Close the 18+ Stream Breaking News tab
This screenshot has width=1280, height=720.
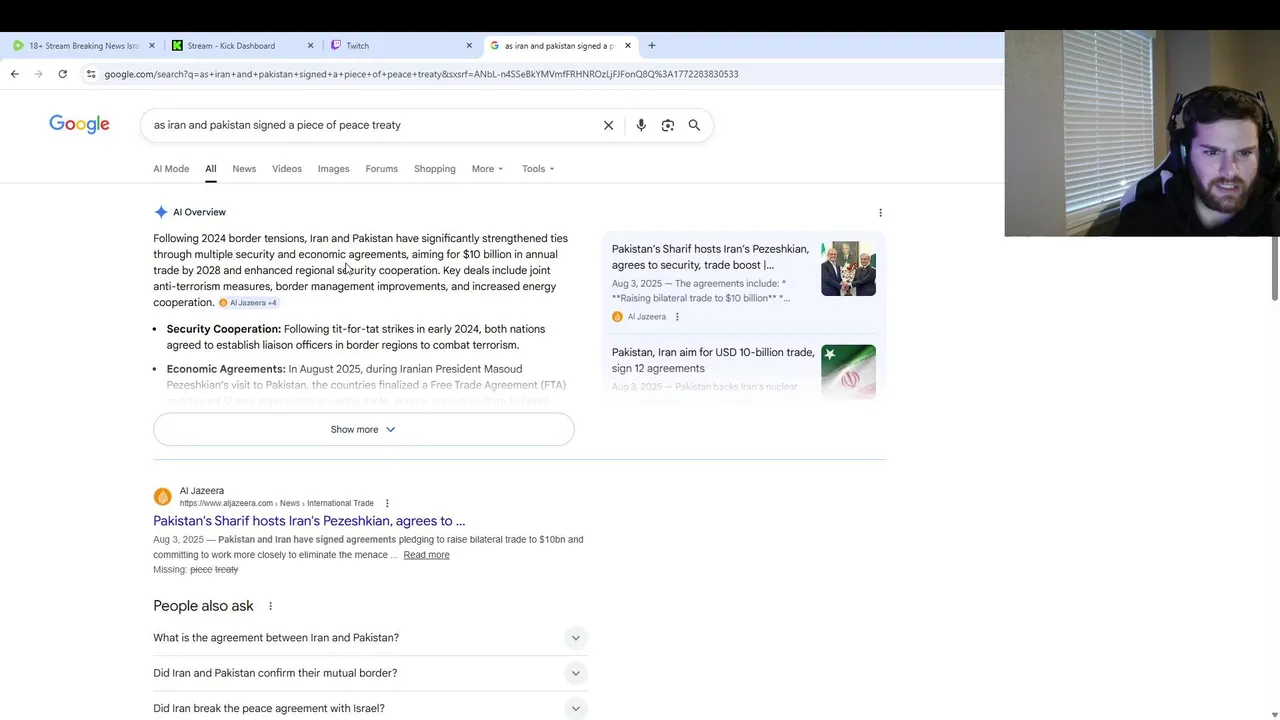pos(152,45)
